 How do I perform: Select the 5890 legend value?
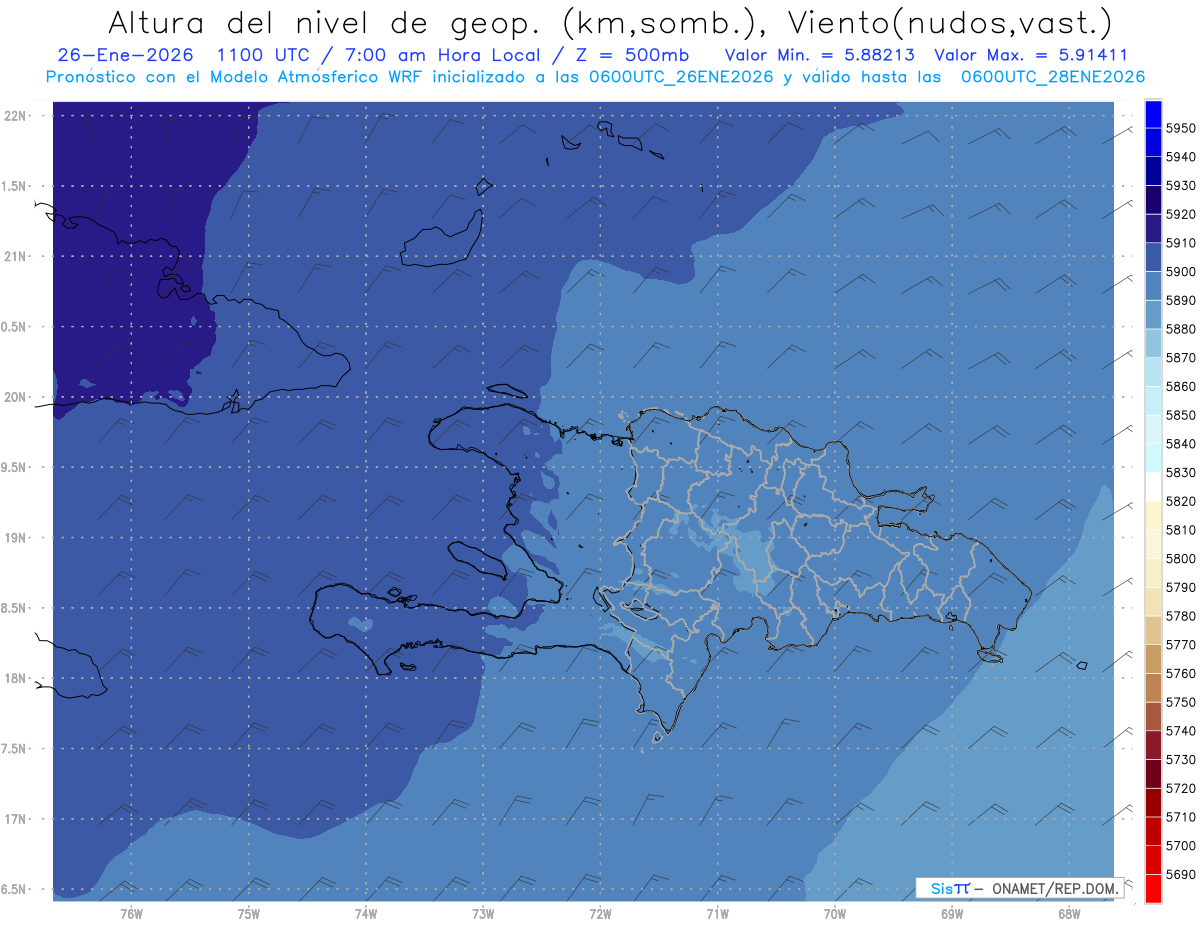click(x=1180, y=301)
